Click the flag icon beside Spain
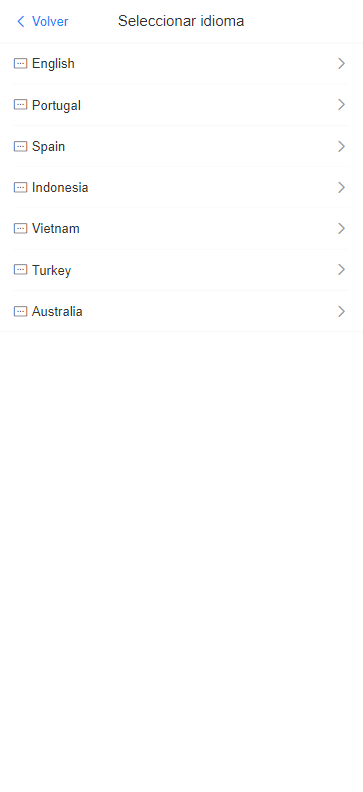363x792 pixels. point(20,146)
